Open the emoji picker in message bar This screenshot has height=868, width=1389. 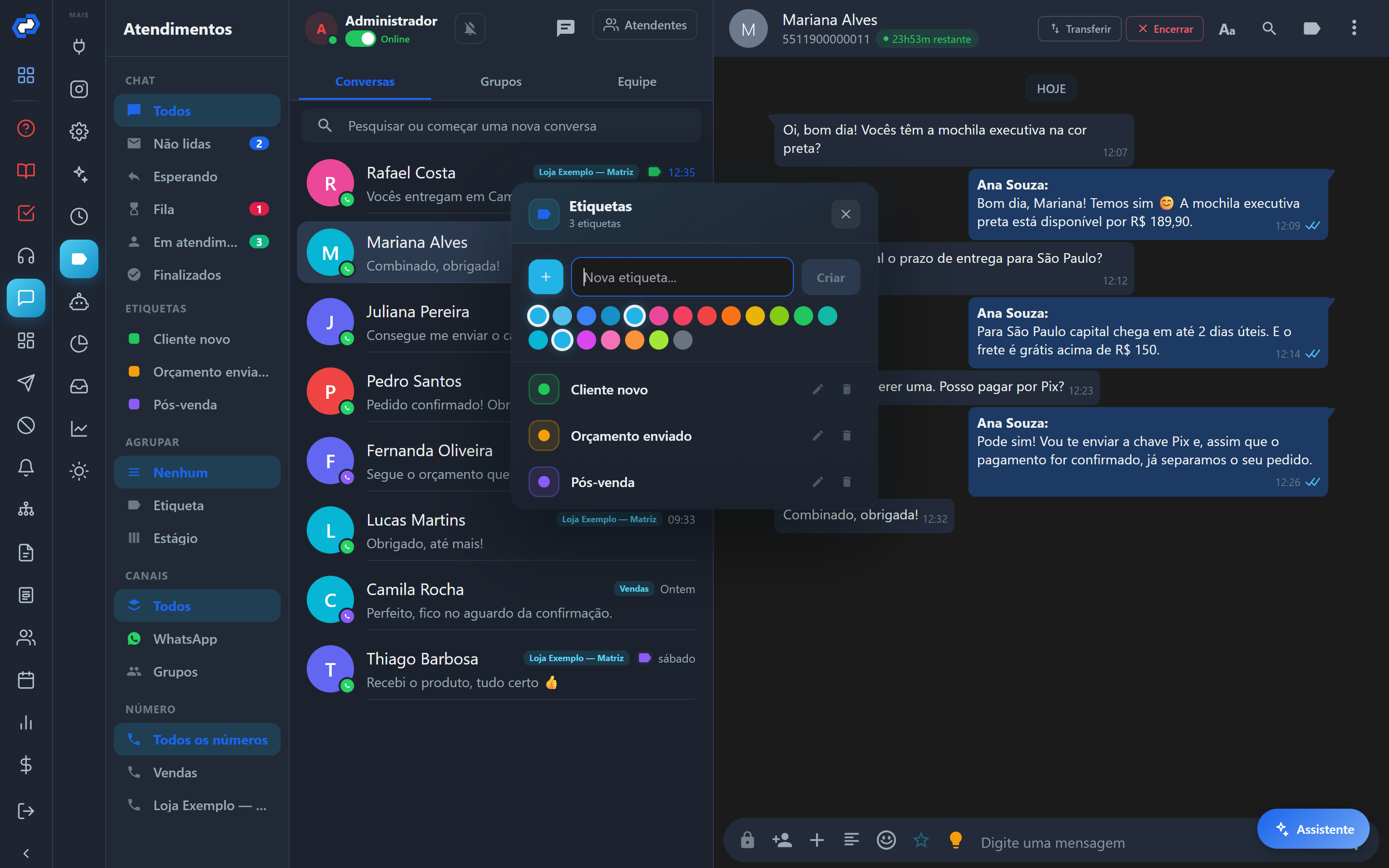pyautogui.click(x=885, y=841)
